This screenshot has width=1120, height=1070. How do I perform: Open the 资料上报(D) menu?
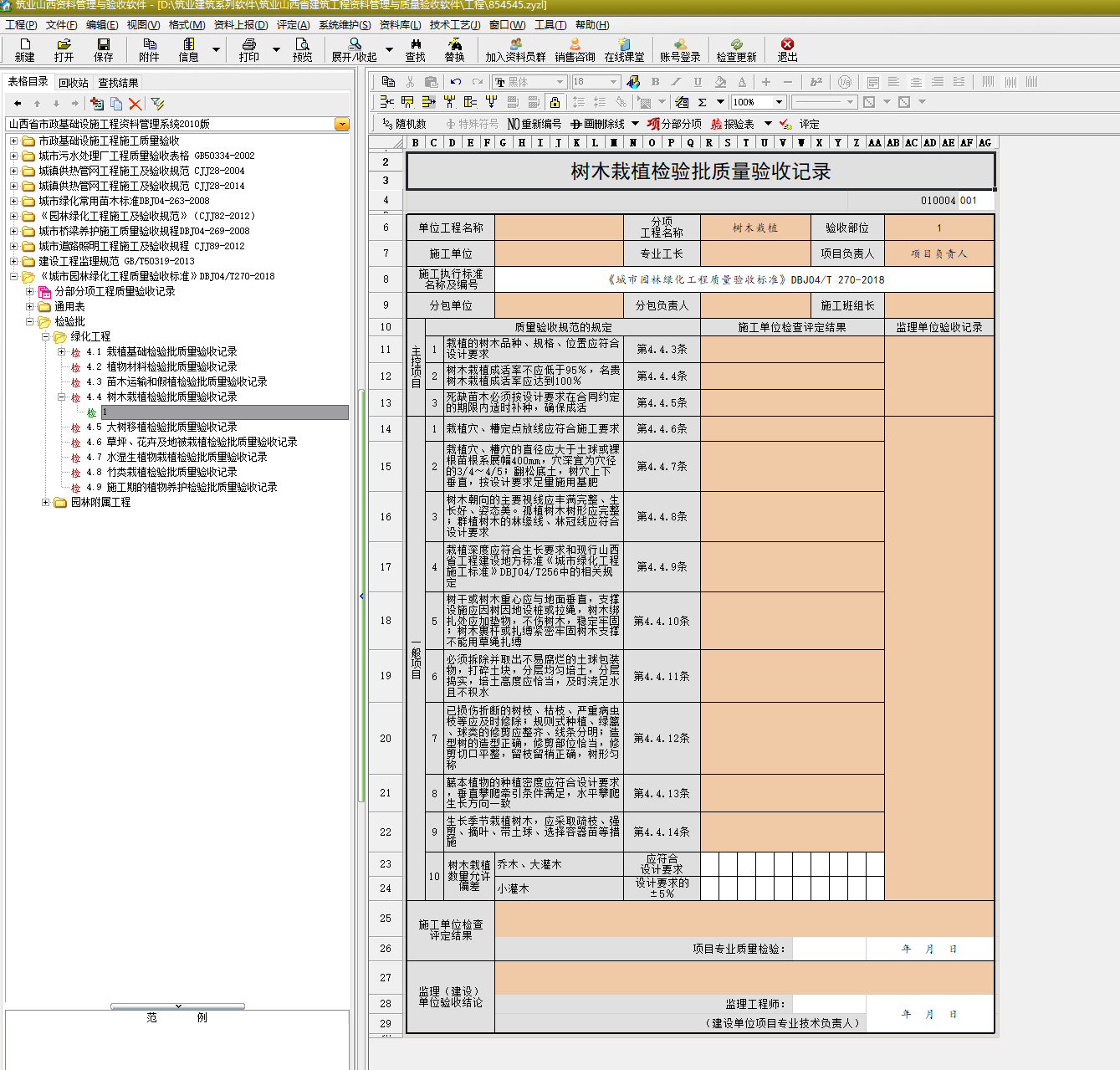click(x=241, y=25)
